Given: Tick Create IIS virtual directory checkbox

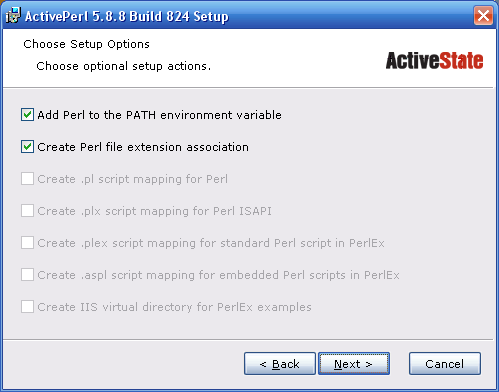Looking at the screenshot, I should [27, 307].
